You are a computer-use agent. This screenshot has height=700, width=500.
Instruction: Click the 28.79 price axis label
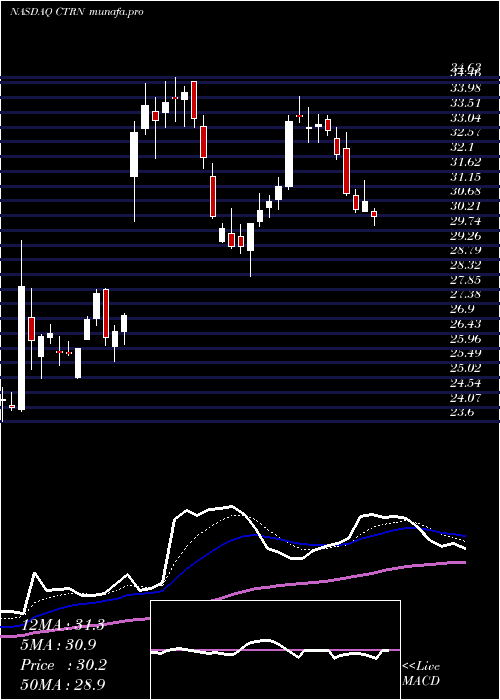click(466, 250)
